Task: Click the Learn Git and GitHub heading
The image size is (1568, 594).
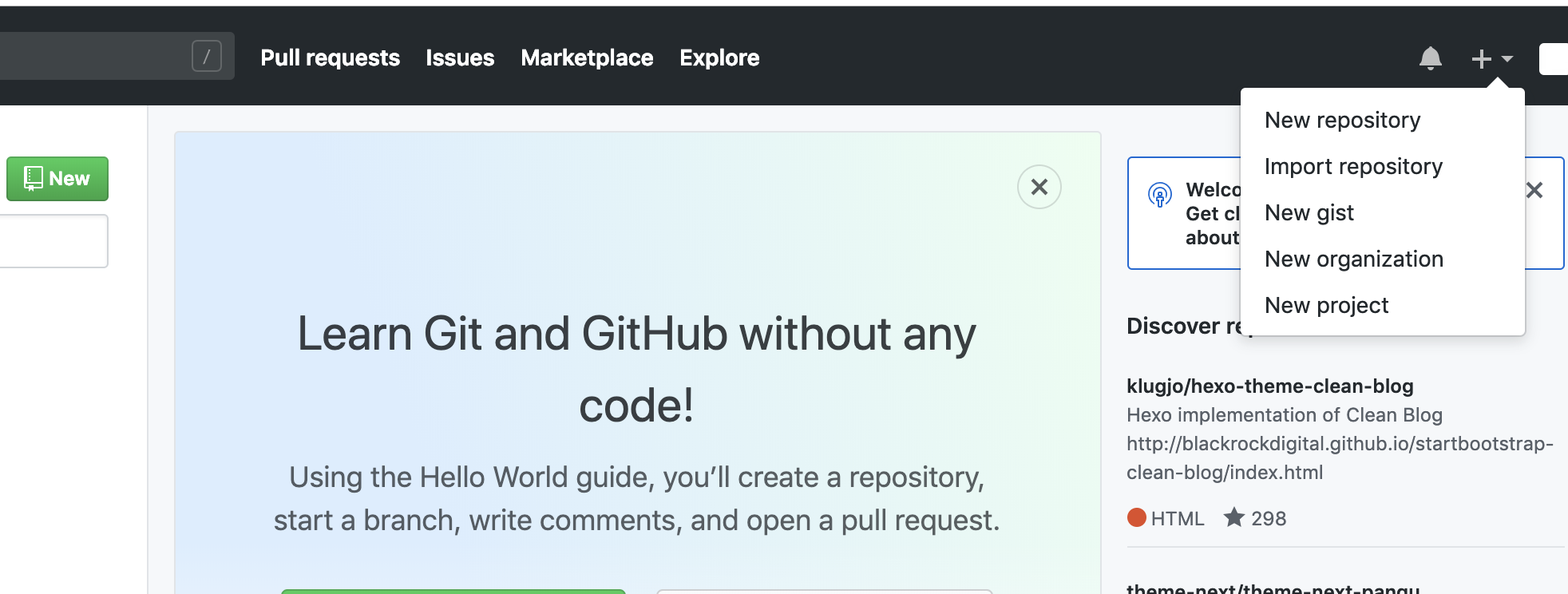Action: tap(636, 370)
